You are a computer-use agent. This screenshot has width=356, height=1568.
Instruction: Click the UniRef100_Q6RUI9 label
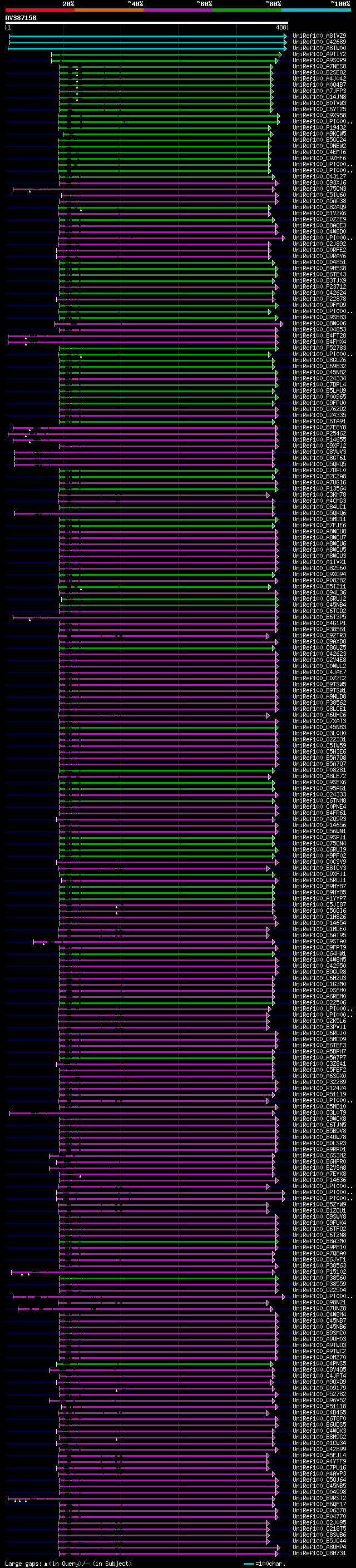pos(319,850)
